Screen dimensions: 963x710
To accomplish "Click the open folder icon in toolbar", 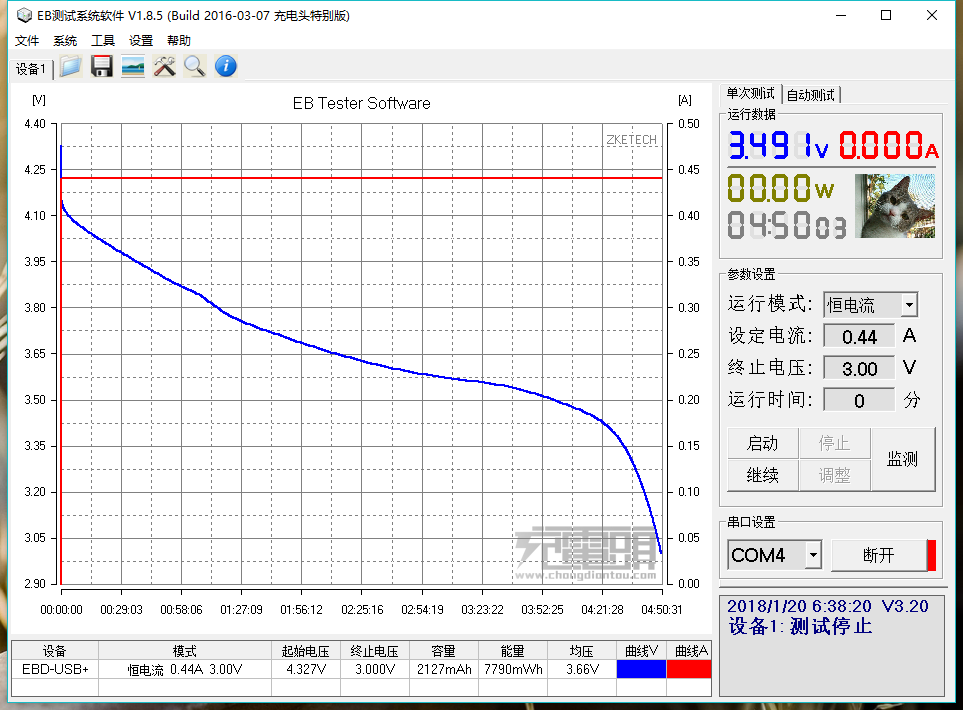I will point(70,67).
